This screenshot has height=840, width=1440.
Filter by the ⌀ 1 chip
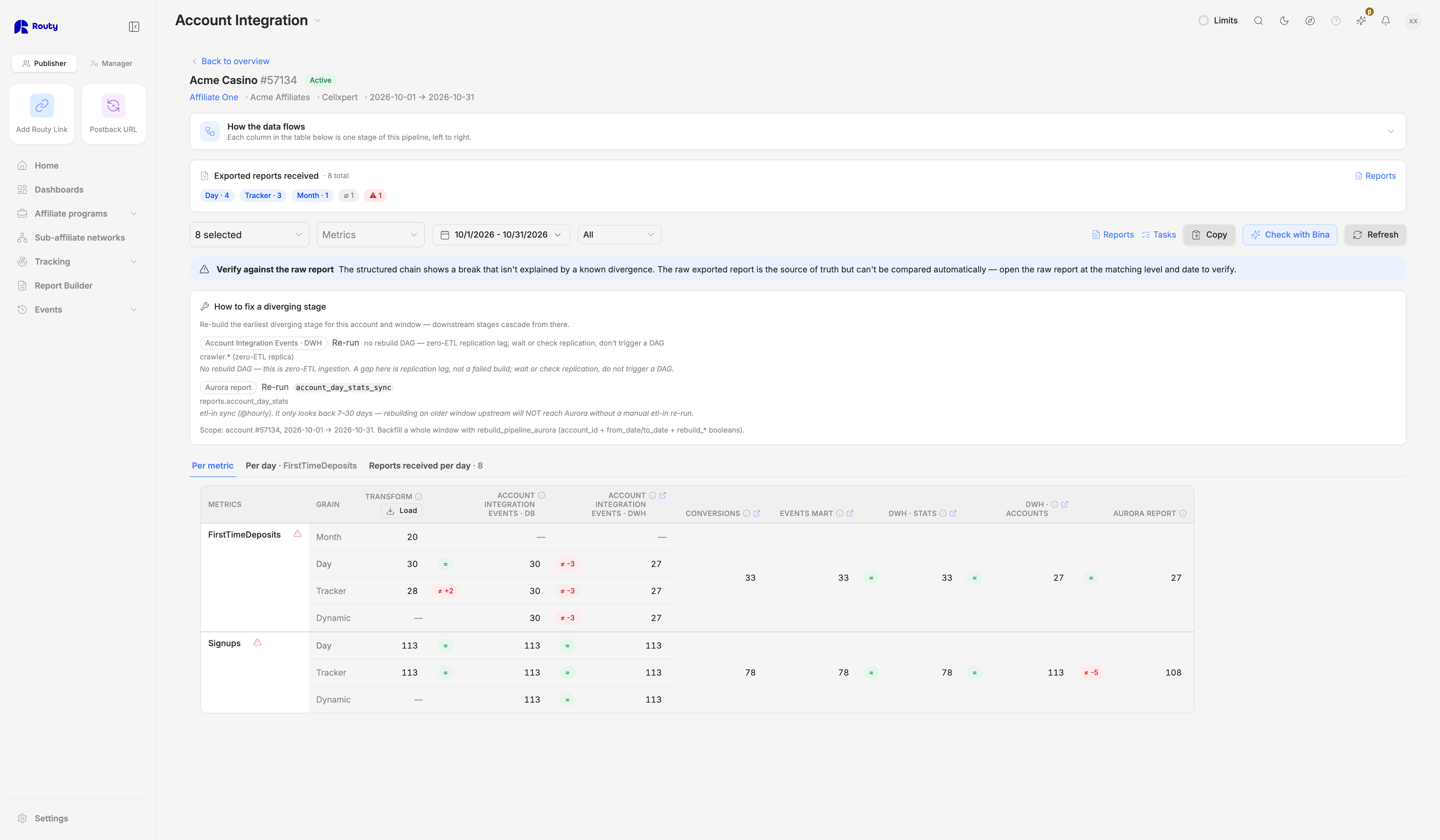349,195
